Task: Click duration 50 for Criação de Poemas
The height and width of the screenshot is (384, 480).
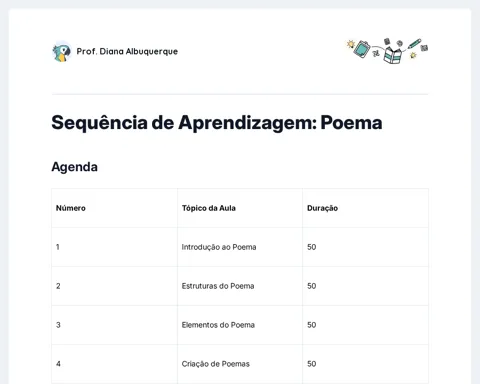Action: click(365, 364)
